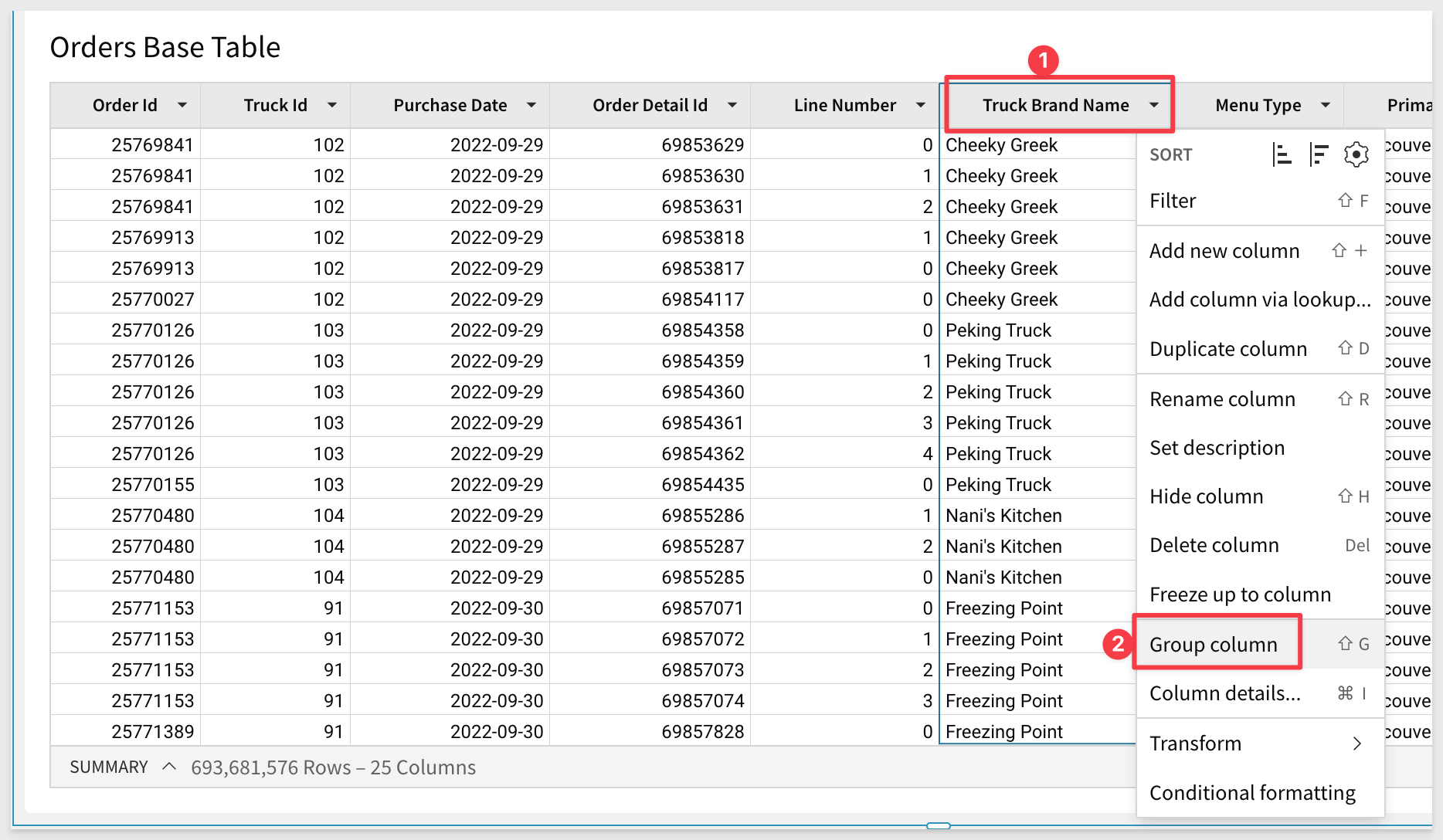The height and width of the screenshot is (840, 1443).
Task: Click Add new column option
Action: tap(1224, 251)
